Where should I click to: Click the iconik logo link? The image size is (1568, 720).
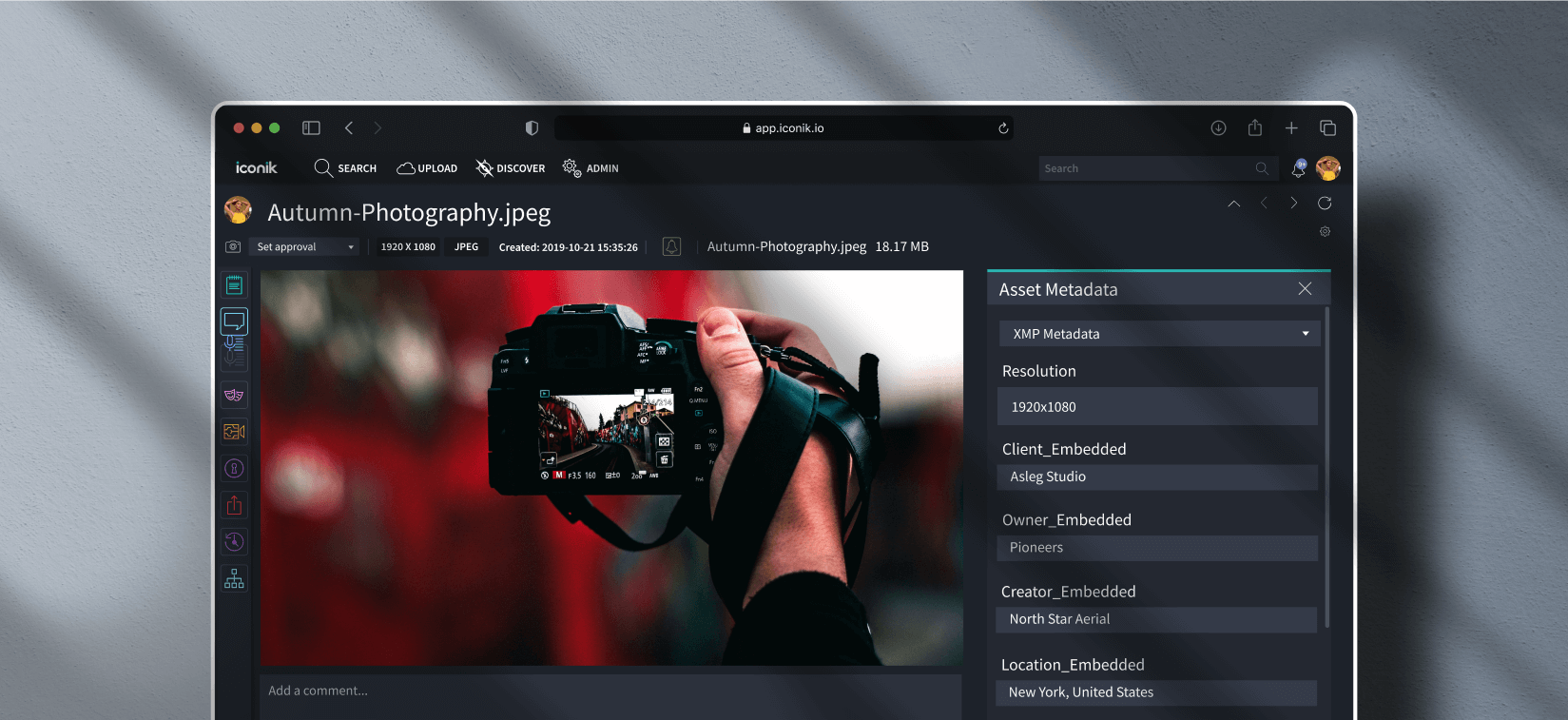[x=257, y=168]
